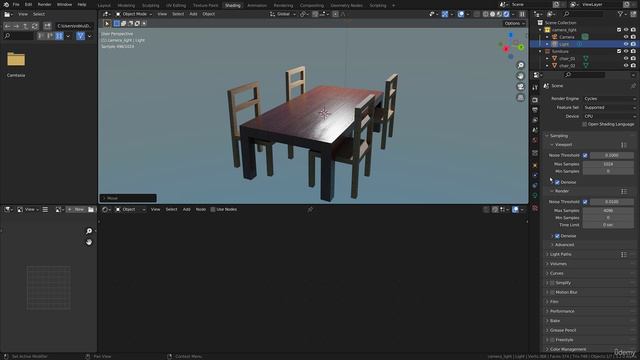Select the tweak select tool in viewport
The height and width of the screenshot is (360, 640).
point(107,23)
